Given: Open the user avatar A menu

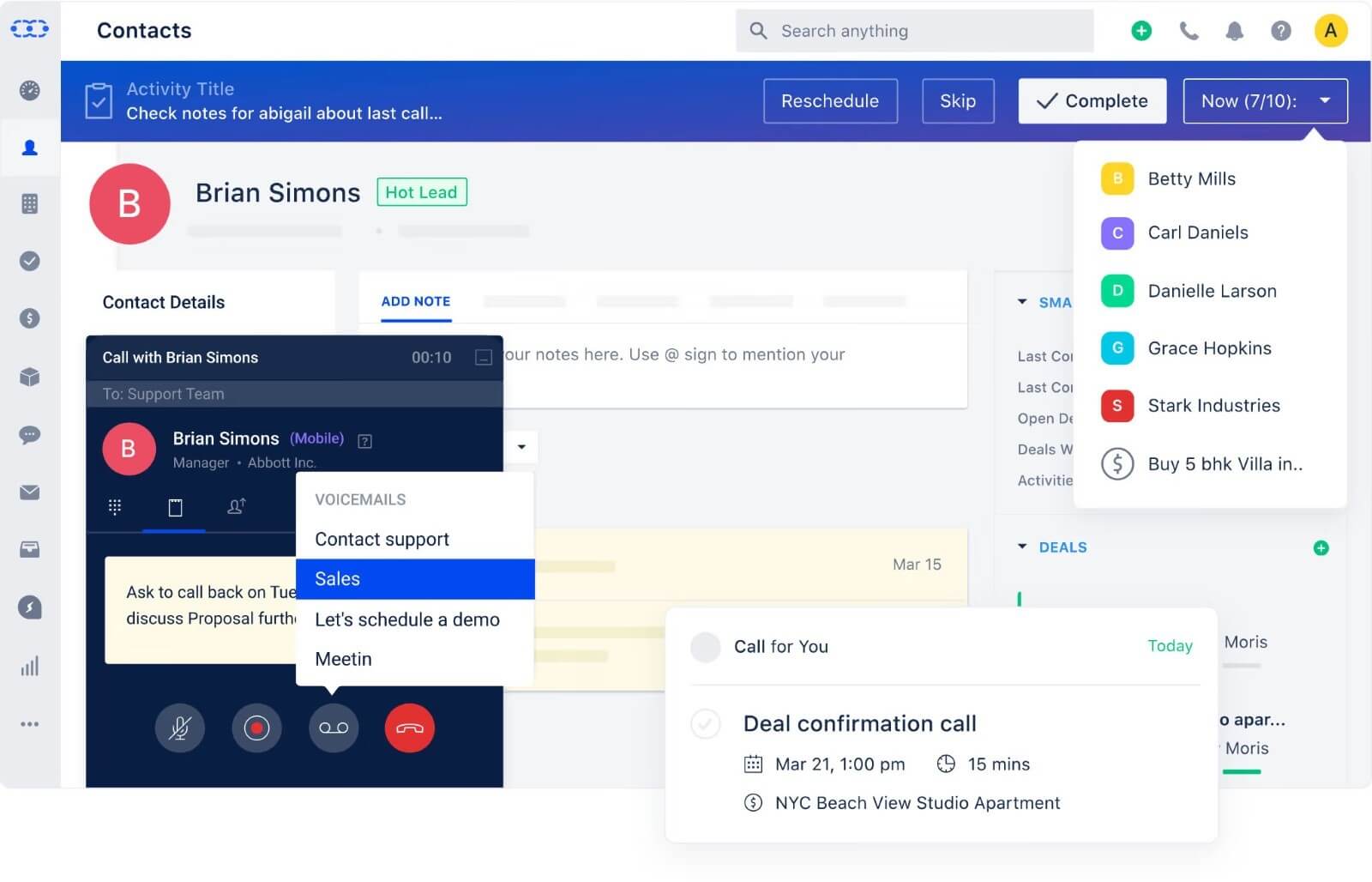Looking at the screenshot, I should [1331, 31].
